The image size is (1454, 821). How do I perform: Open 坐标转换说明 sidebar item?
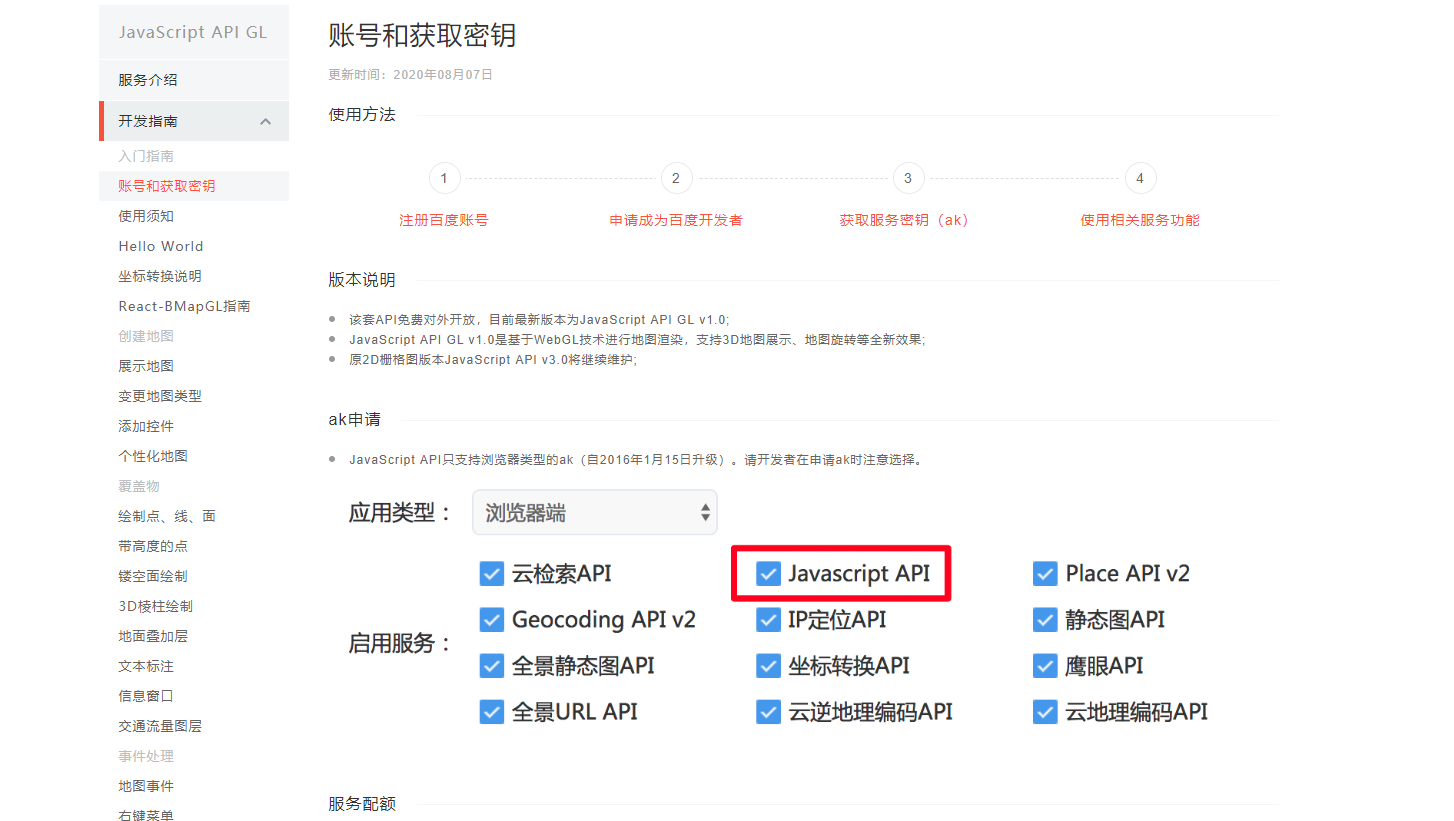click(160, 276)
